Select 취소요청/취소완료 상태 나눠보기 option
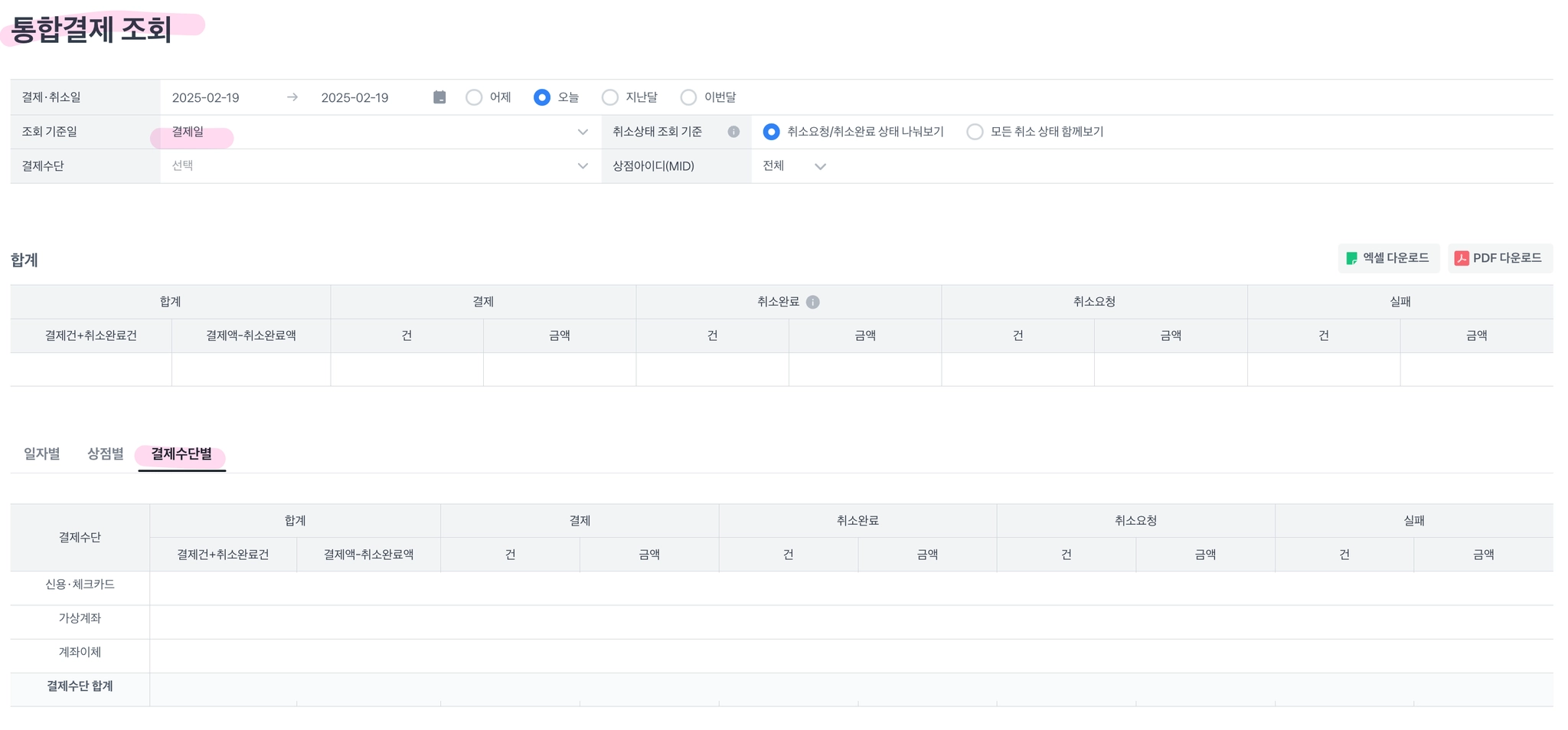This screenshot has height=730, width=1568. (x=771, y=132)
